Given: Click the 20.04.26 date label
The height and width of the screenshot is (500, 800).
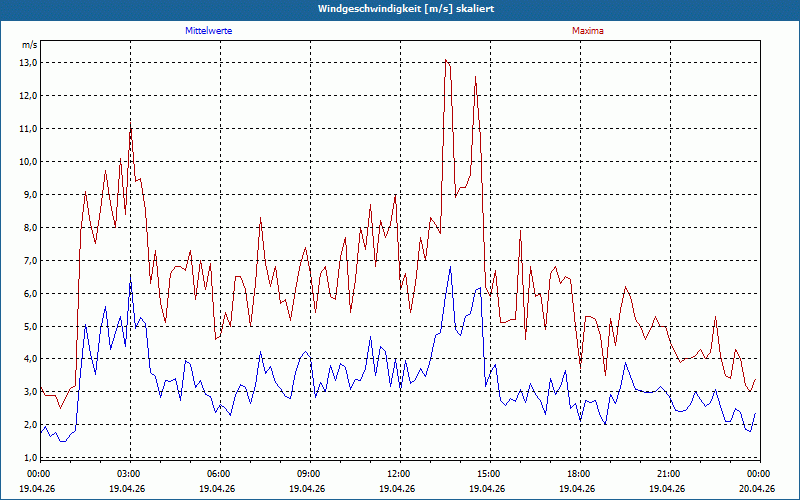Looking at the screenshot, I should point(757,489).
